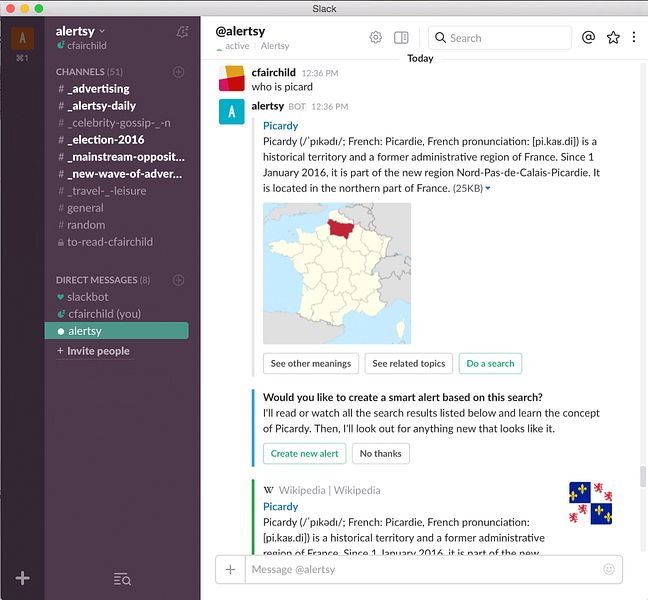Click the Picardy coat of arms thumbnail

point(591,503)
